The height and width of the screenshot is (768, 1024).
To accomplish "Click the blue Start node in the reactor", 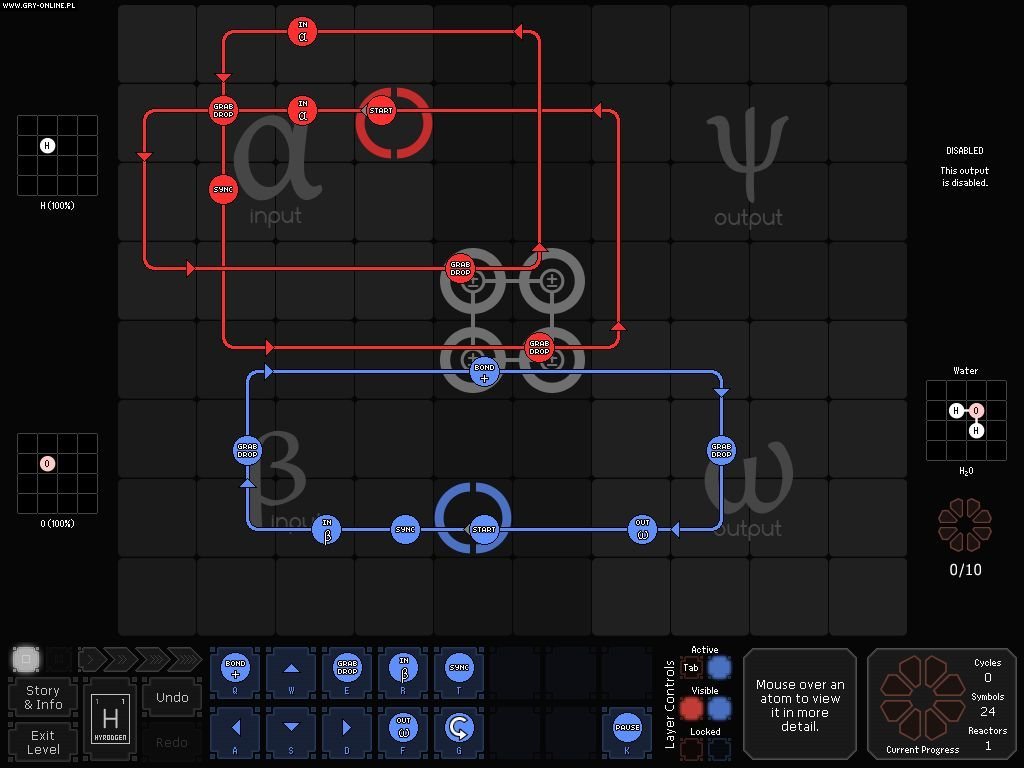I will click(485, 529).
